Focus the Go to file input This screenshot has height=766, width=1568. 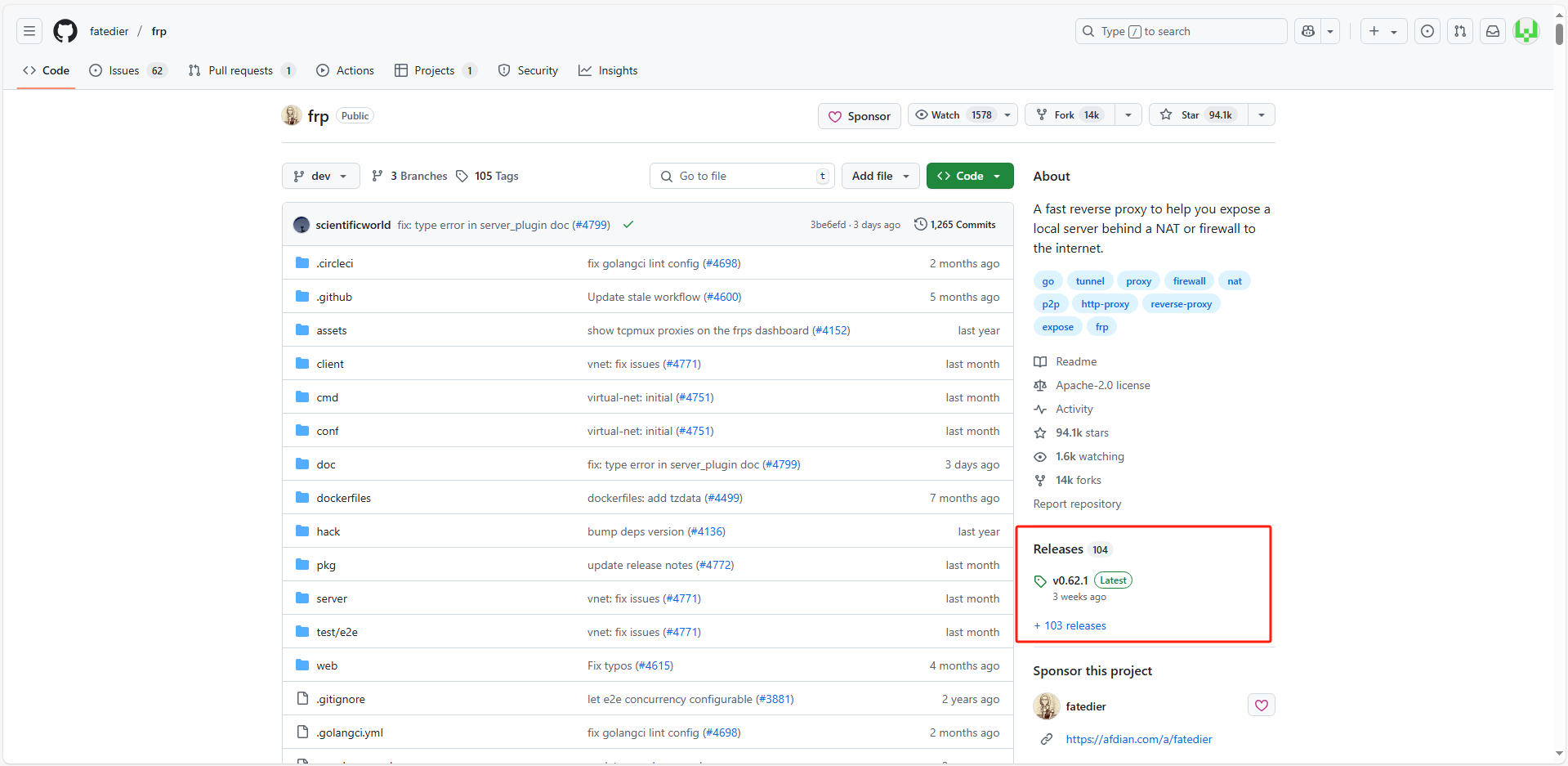[x=742, y=176]
